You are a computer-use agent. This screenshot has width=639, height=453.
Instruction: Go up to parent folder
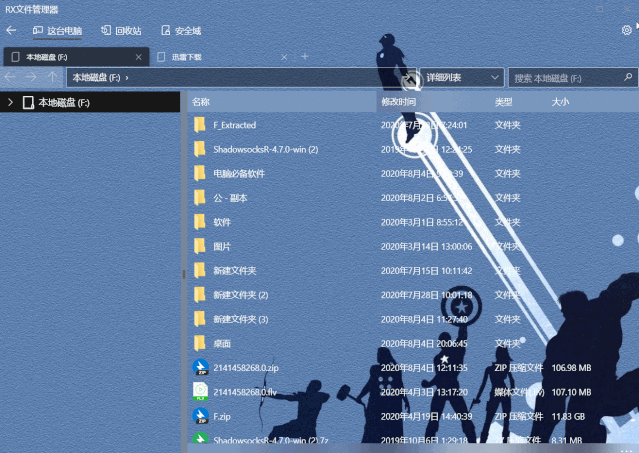52,77
